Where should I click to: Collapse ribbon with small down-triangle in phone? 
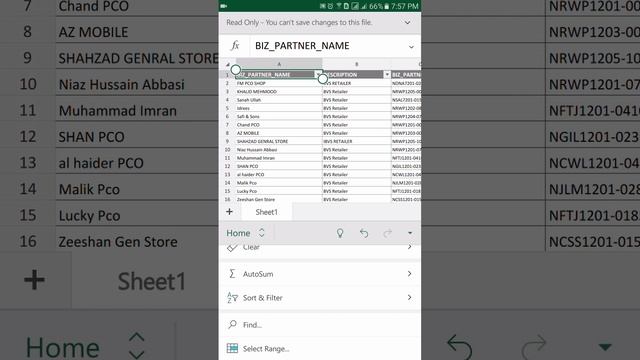(x=410, y=233)
